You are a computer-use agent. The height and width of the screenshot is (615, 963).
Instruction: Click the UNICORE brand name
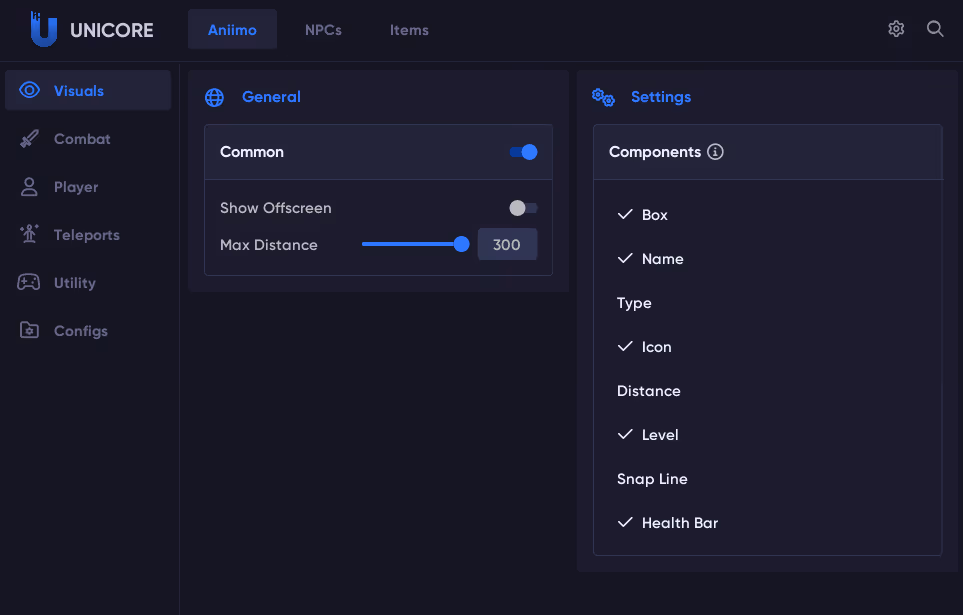(x=112, y=30)
